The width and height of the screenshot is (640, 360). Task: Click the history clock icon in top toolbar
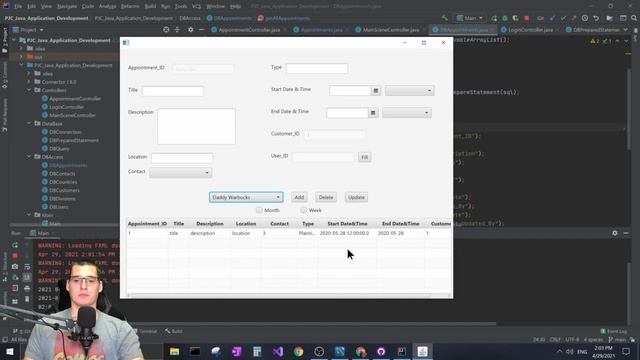pyautogui.click(x=585, y=18)
